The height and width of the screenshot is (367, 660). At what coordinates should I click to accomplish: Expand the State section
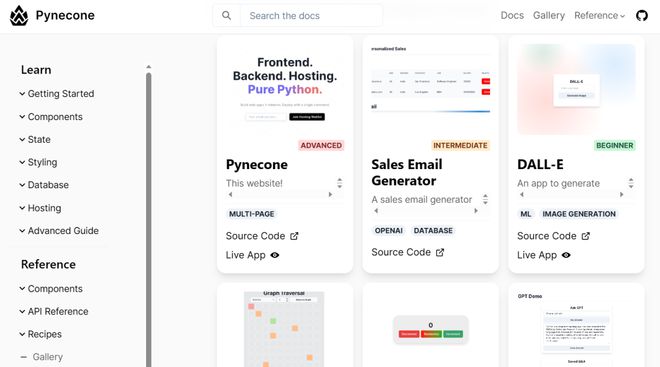(x=35, y=140)
